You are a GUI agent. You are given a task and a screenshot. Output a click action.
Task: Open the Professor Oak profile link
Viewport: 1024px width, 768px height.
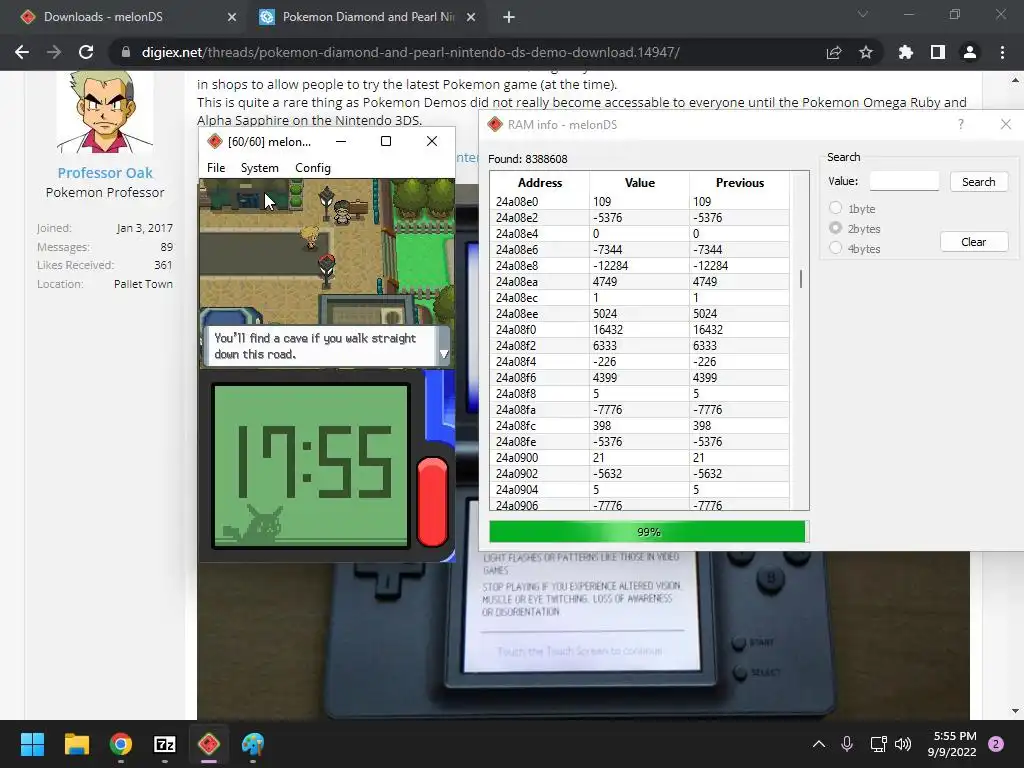pos(105,173)
